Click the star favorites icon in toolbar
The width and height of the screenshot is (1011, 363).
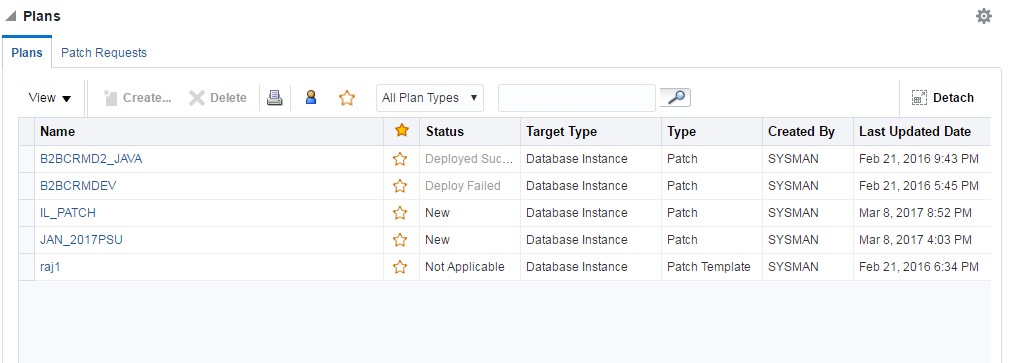[x=347, y=98]
